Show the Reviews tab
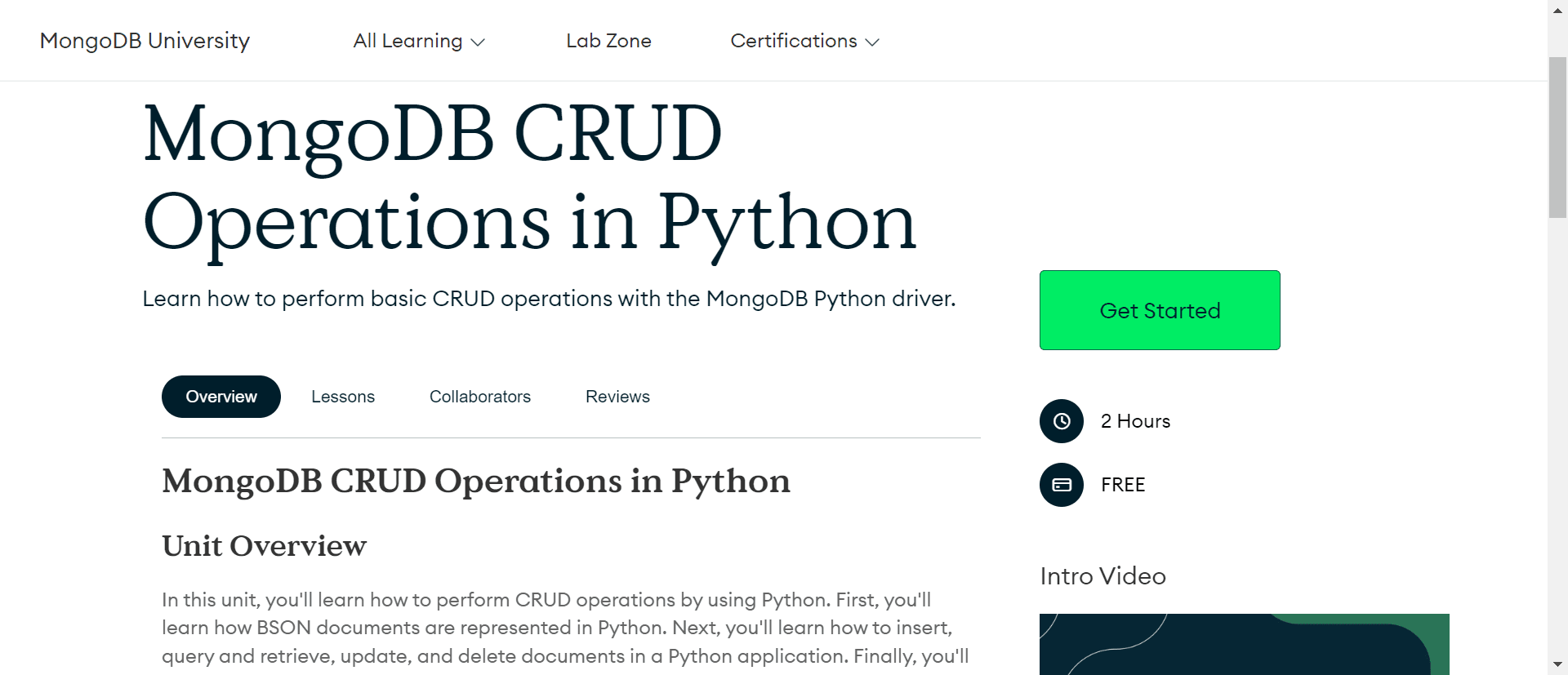The image size is (1568, 675). 617,397
